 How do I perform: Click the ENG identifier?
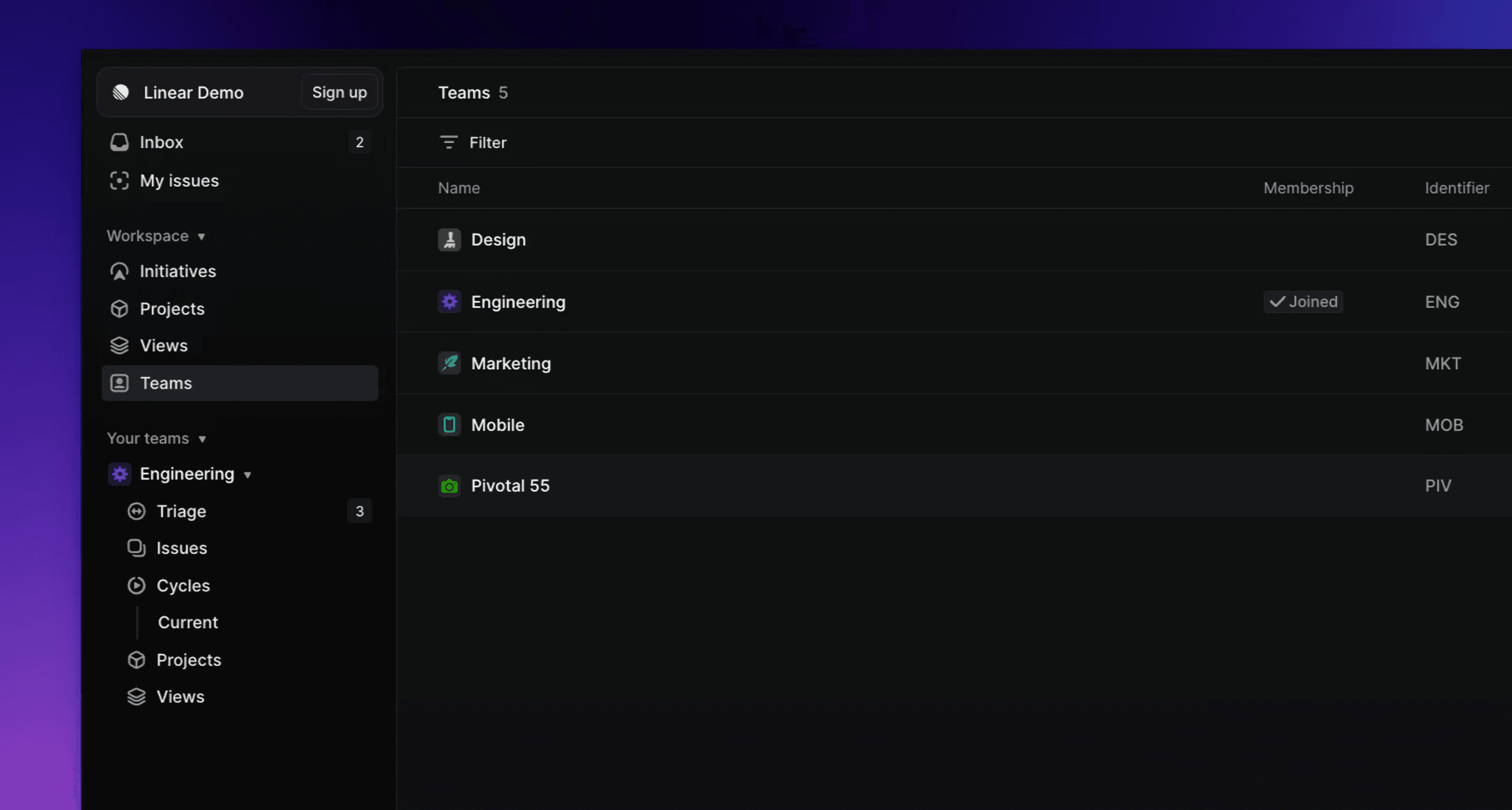pos(1442,302)
